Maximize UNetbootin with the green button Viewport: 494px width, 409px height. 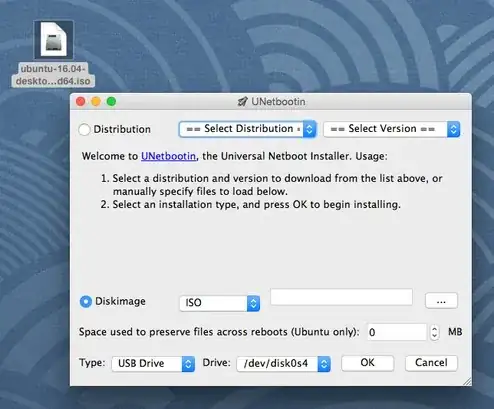[111, 101]
